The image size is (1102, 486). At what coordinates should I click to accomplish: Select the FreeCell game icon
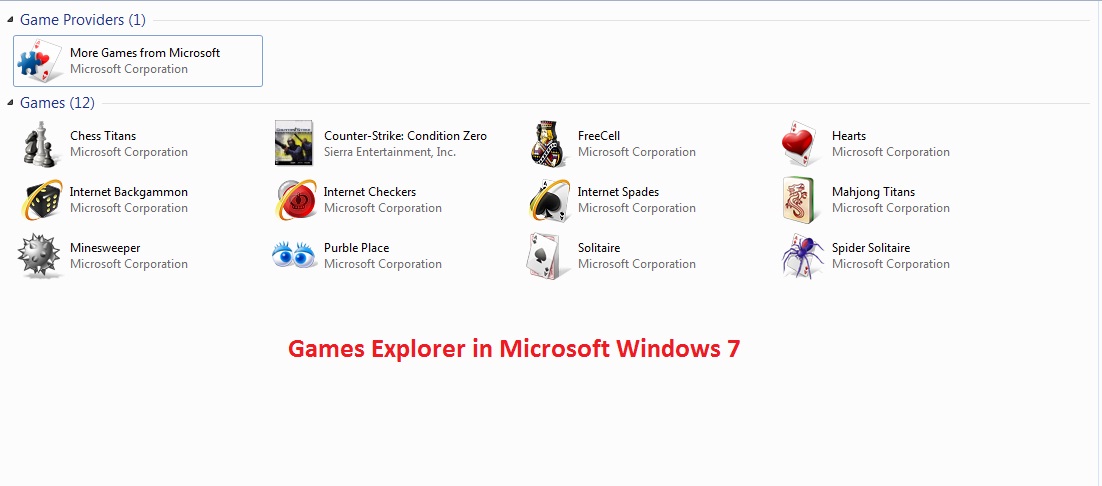(x=548, y=144)
